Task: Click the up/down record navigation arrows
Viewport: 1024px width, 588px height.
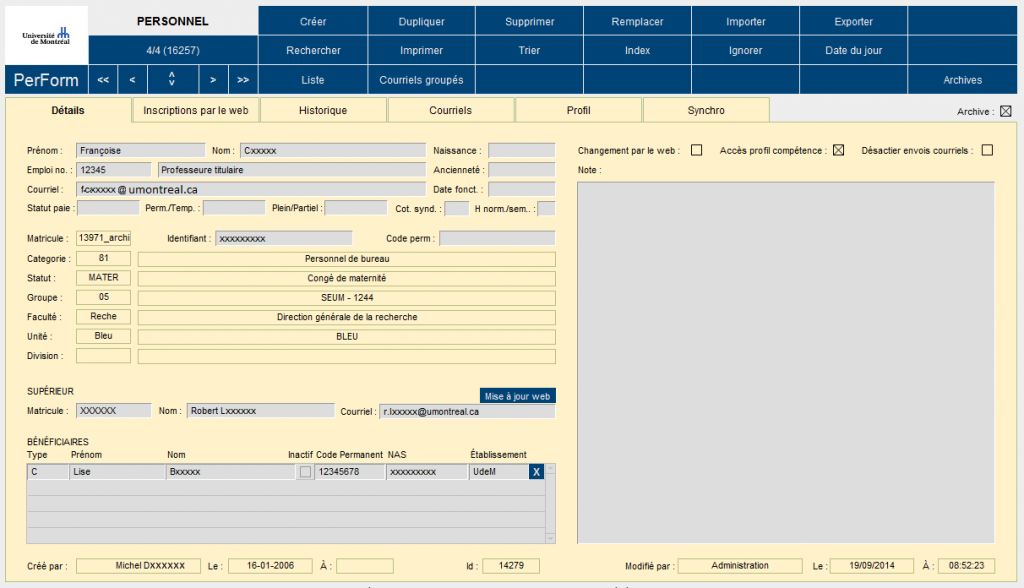Action: click(x=172, y=80)
